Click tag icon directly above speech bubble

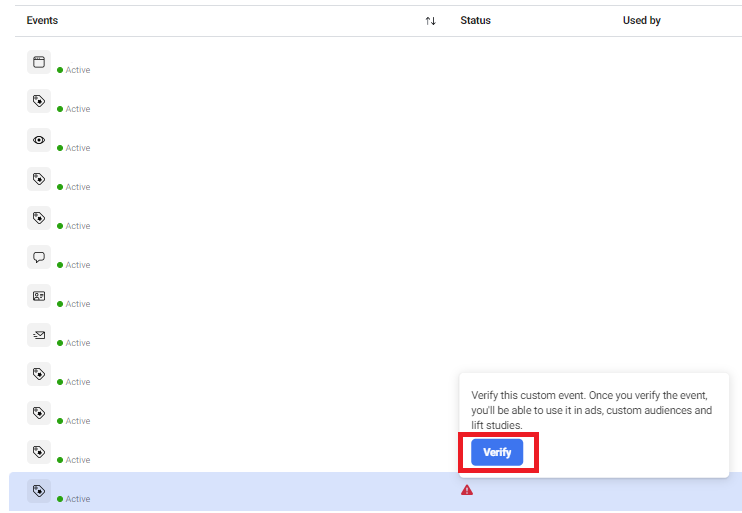click(38, 218)
